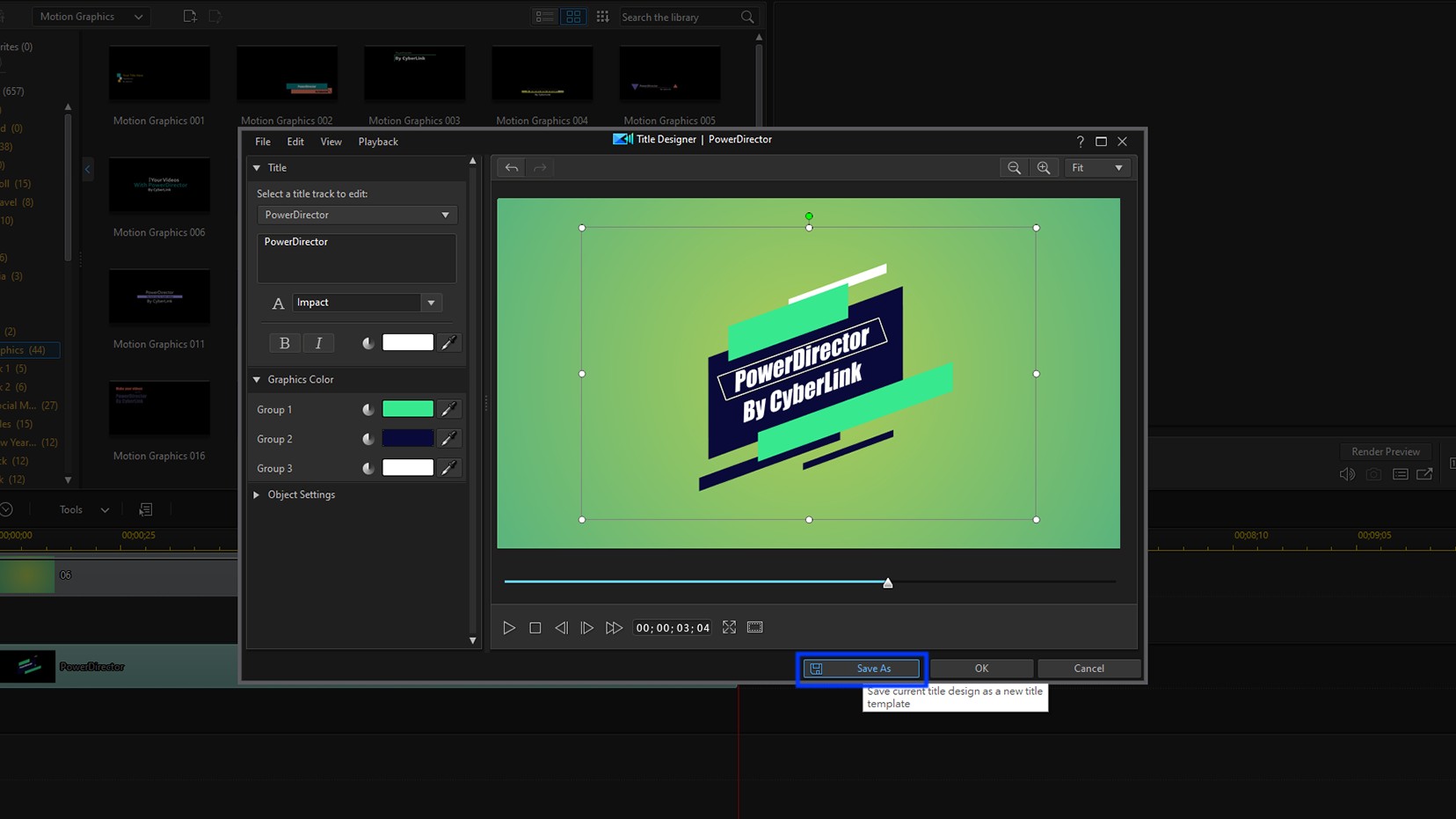Use the Group 2 eyedropper
Image resolution: width=1456 pixels, height=819 pixels.
tap(449, 438)
